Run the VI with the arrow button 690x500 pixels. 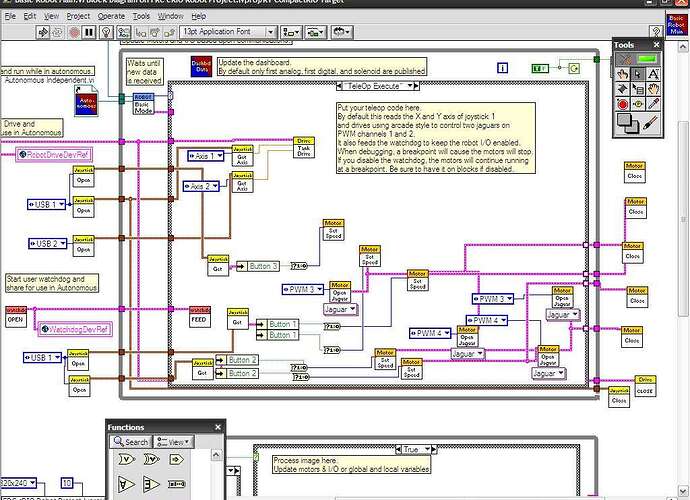click(43, 32)
